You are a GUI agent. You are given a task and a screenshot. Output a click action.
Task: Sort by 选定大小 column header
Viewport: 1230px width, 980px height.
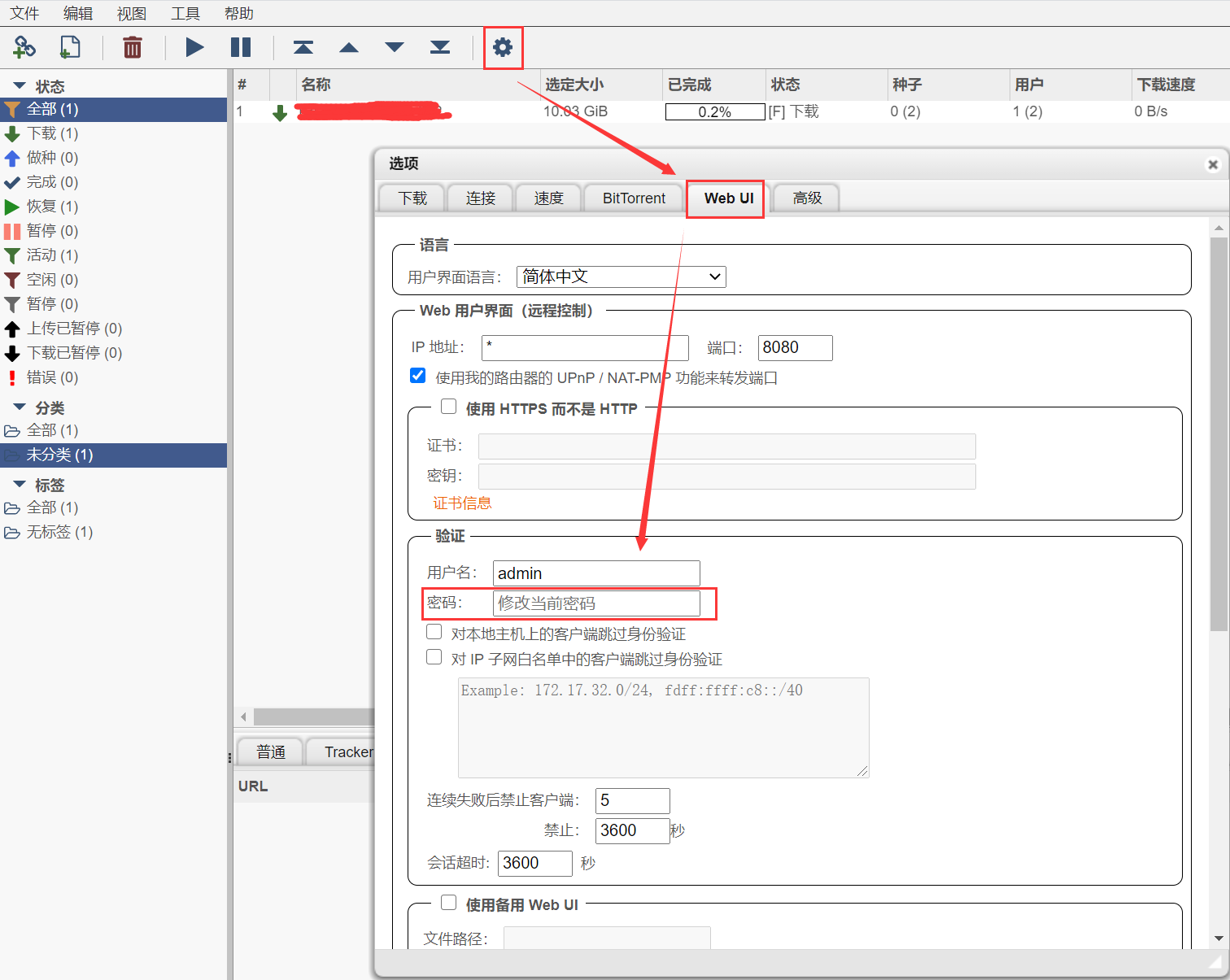(600, 85)
